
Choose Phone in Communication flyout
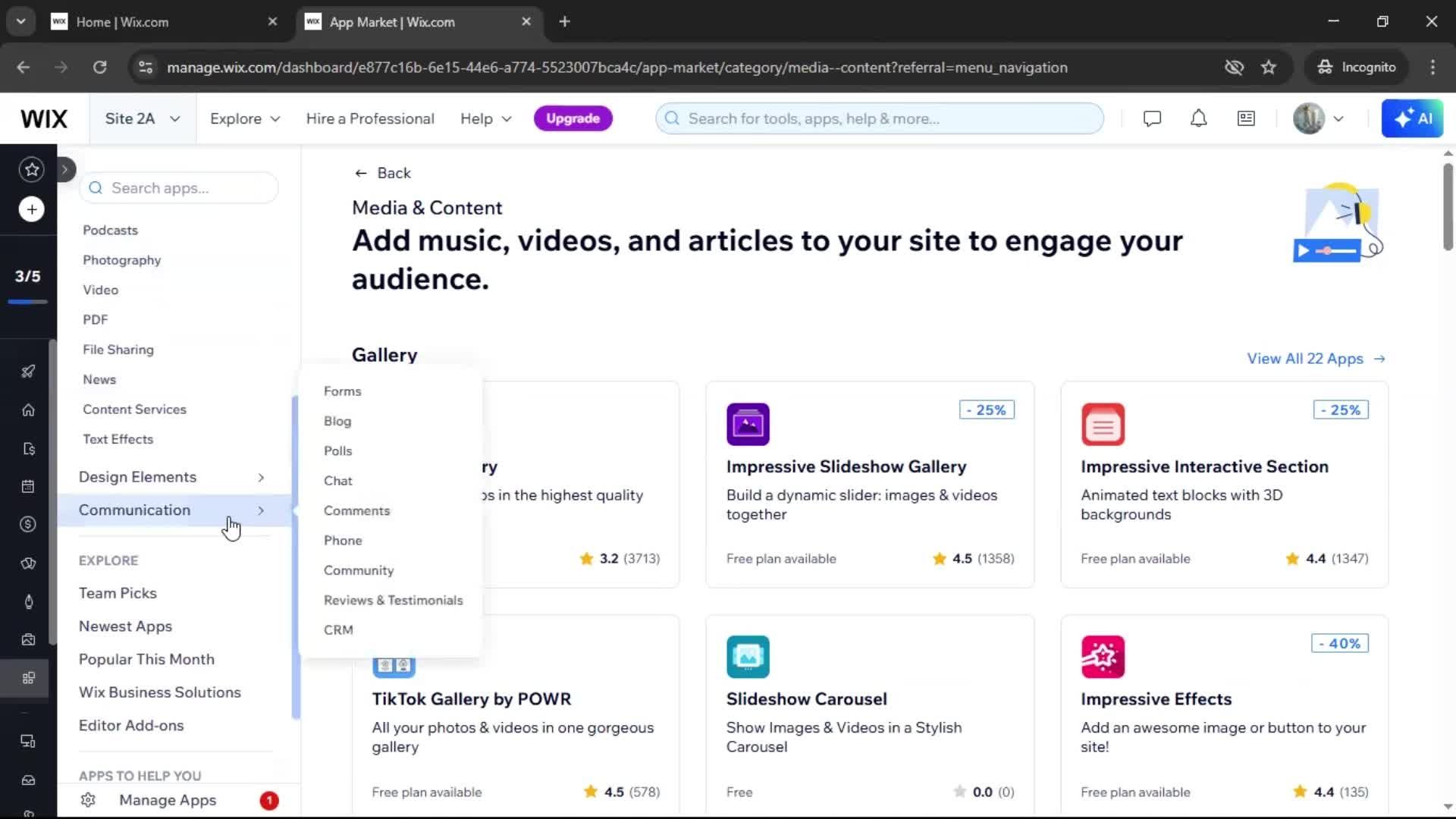pyautogui.click(x=343, y=541)
